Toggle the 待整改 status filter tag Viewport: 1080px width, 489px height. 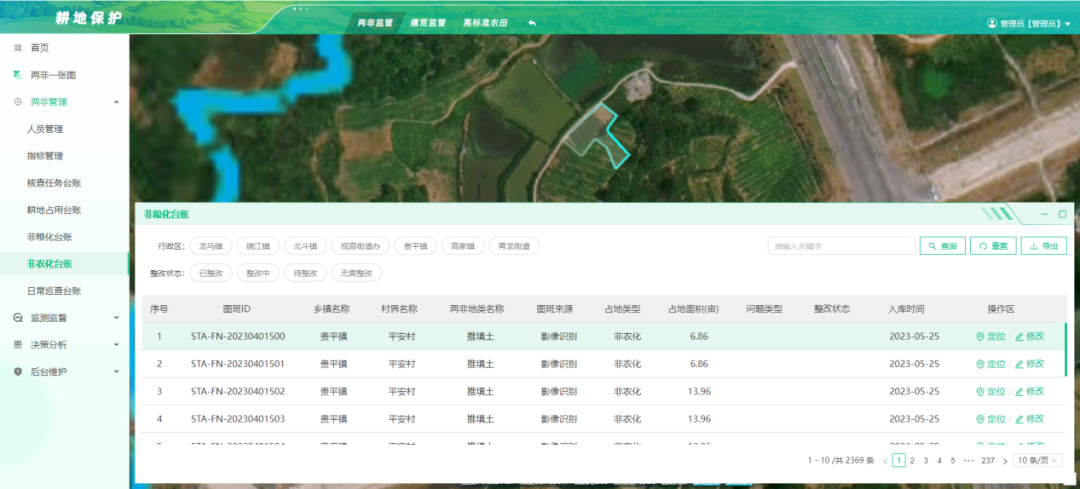[304, 273]
